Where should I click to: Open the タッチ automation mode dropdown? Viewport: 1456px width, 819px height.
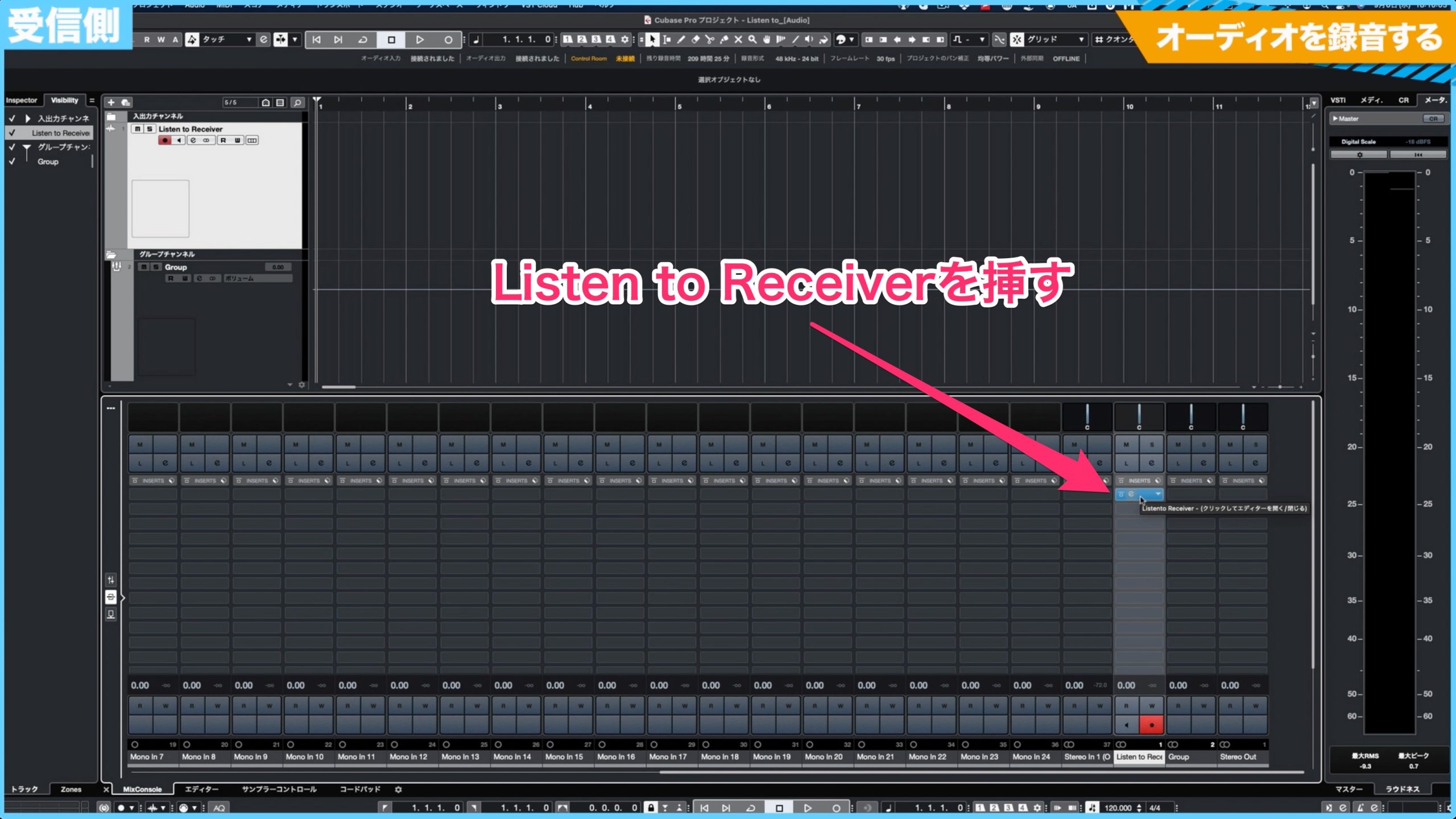(x=227, y=39)
